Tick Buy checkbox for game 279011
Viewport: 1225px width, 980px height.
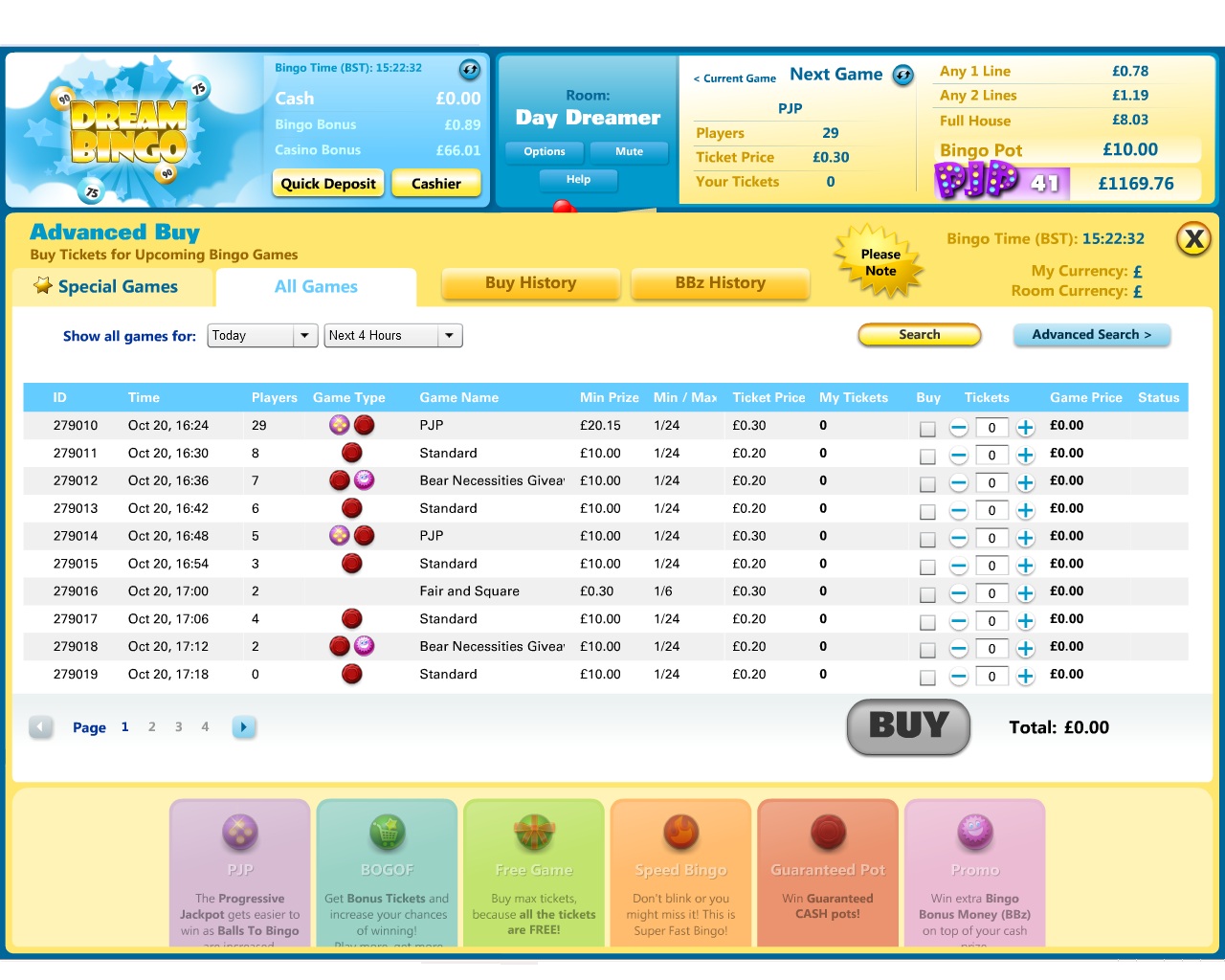point(927,457)
